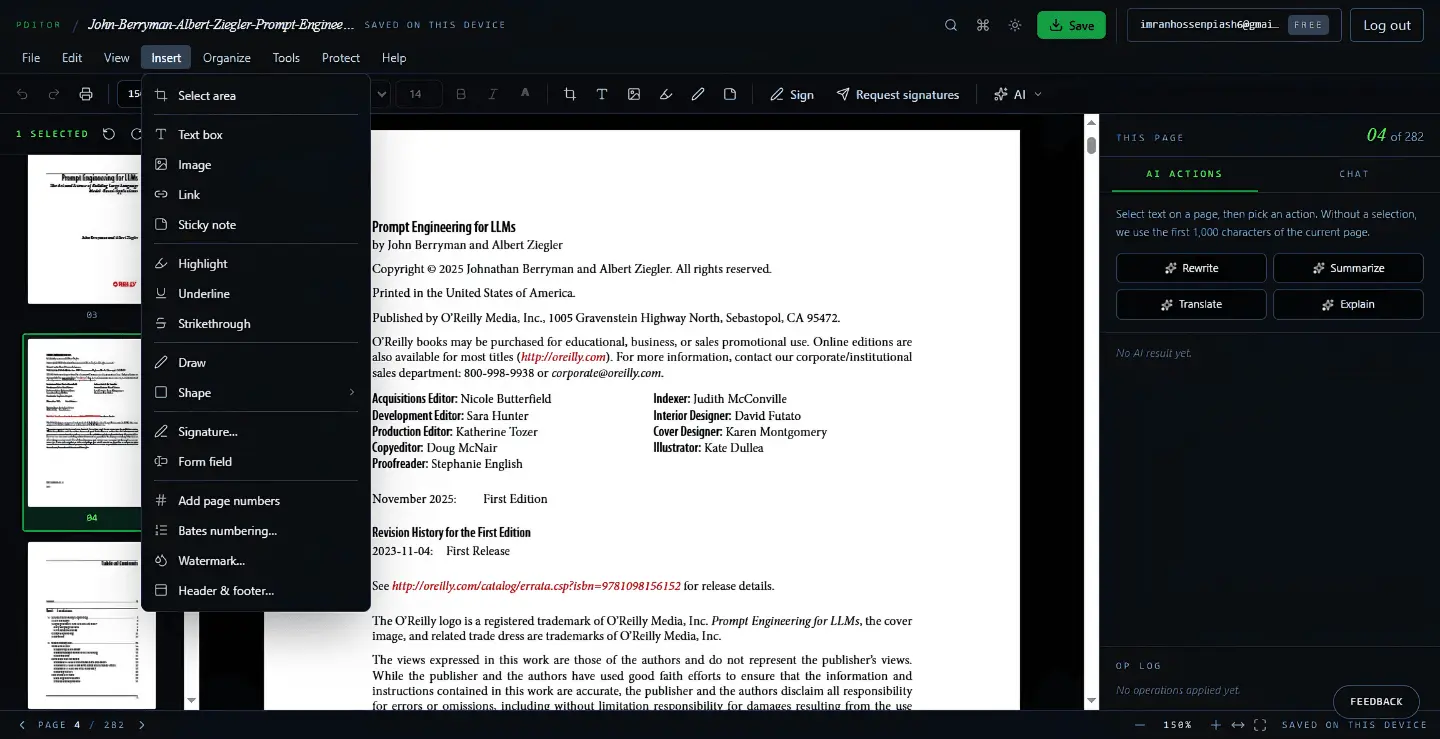The image size is (1440, 739).
Task: Open the font dropdown arrow beside size 14
Action: pos(381,94)
